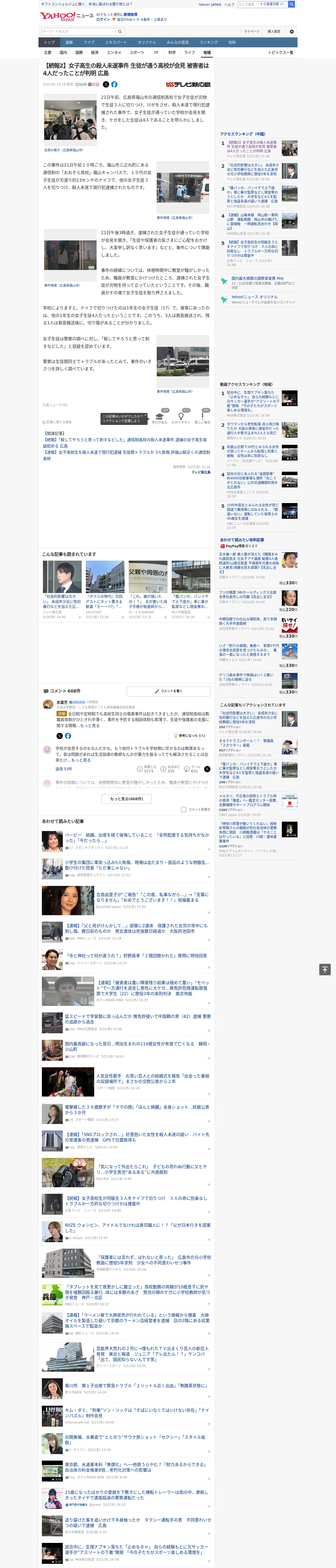Viewport: 336px width, 1568px height.
Task: Click 参考になった 572 button
Action: (x=190, y=736)
